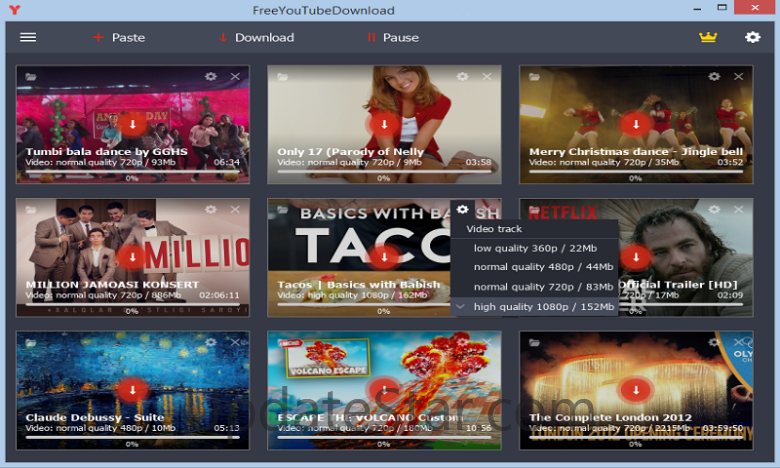Select normal quality 720p / 83Mb
This screenshot has width=780, height=468.
tap(534, 287)
